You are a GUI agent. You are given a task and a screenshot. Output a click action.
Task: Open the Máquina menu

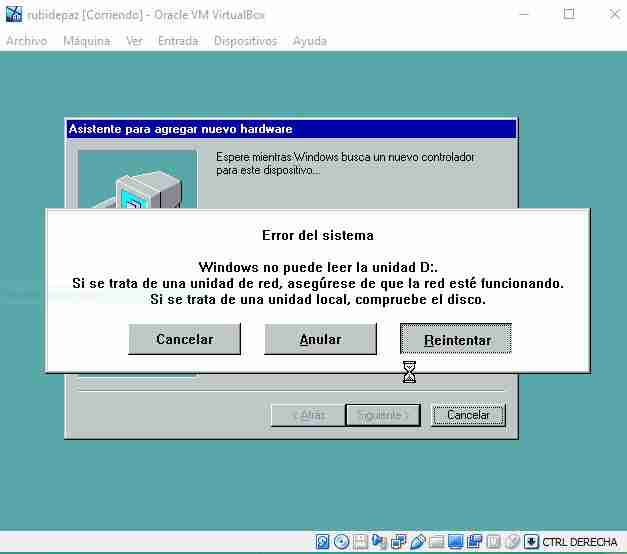coord(86,41)
